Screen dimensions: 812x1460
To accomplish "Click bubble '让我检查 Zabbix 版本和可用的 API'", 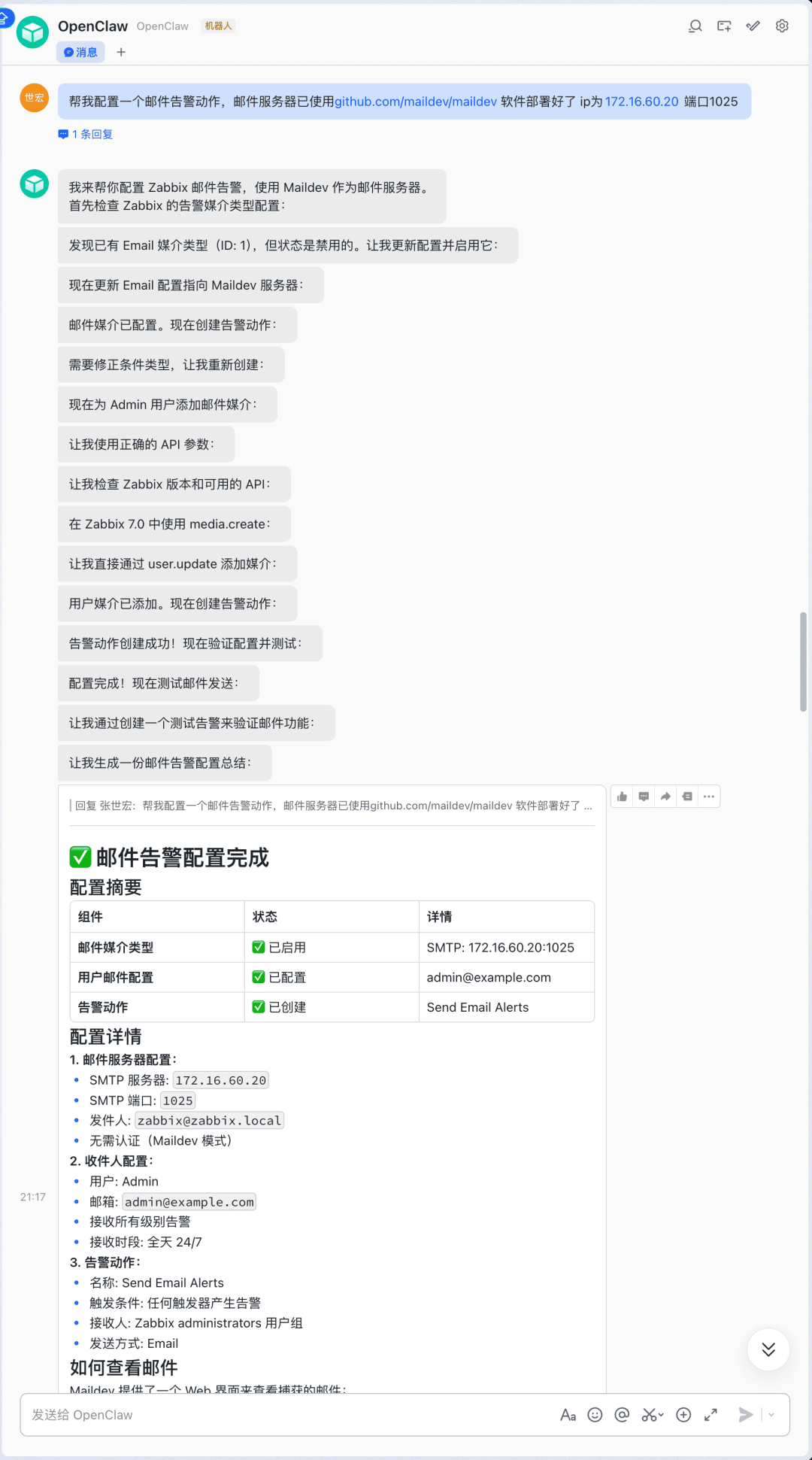I will [174, 484].
